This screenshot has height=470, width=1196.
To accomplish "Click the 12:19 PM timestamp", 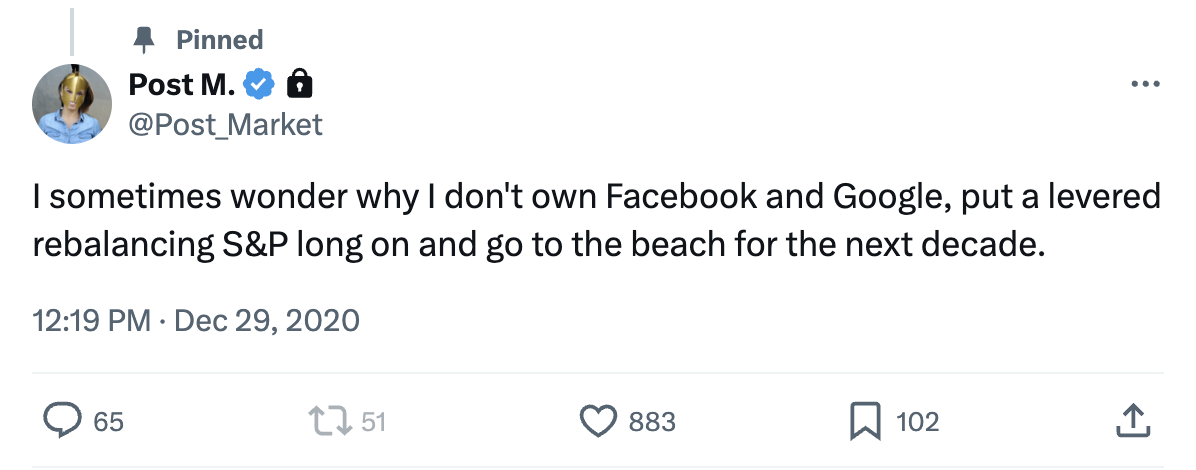I will (x=90, y=321).
